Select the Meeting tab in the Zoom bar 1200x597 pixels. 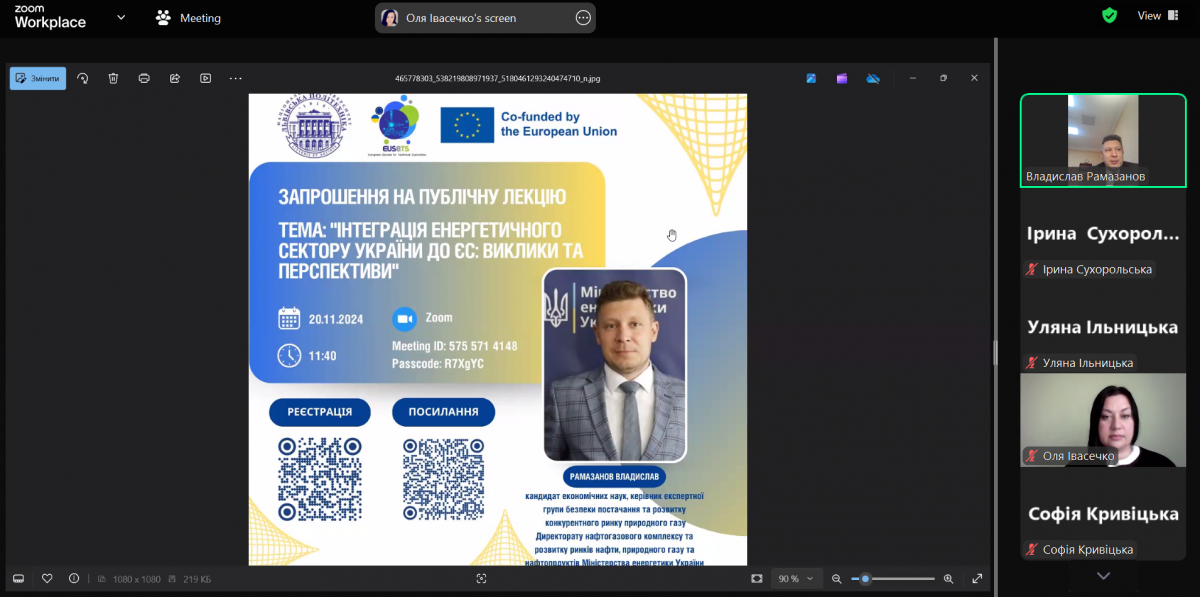tap(188, 17)
